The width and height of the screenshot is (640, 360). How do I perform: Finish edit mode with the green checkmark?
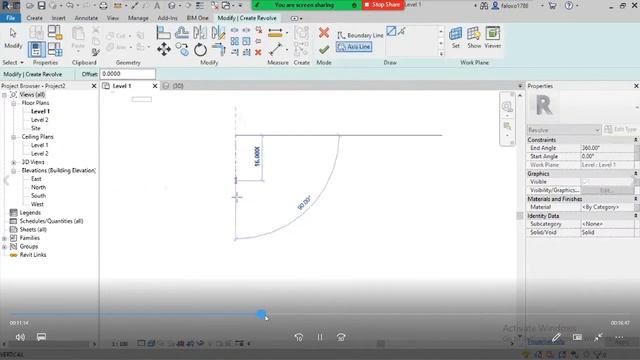(324, 50)
